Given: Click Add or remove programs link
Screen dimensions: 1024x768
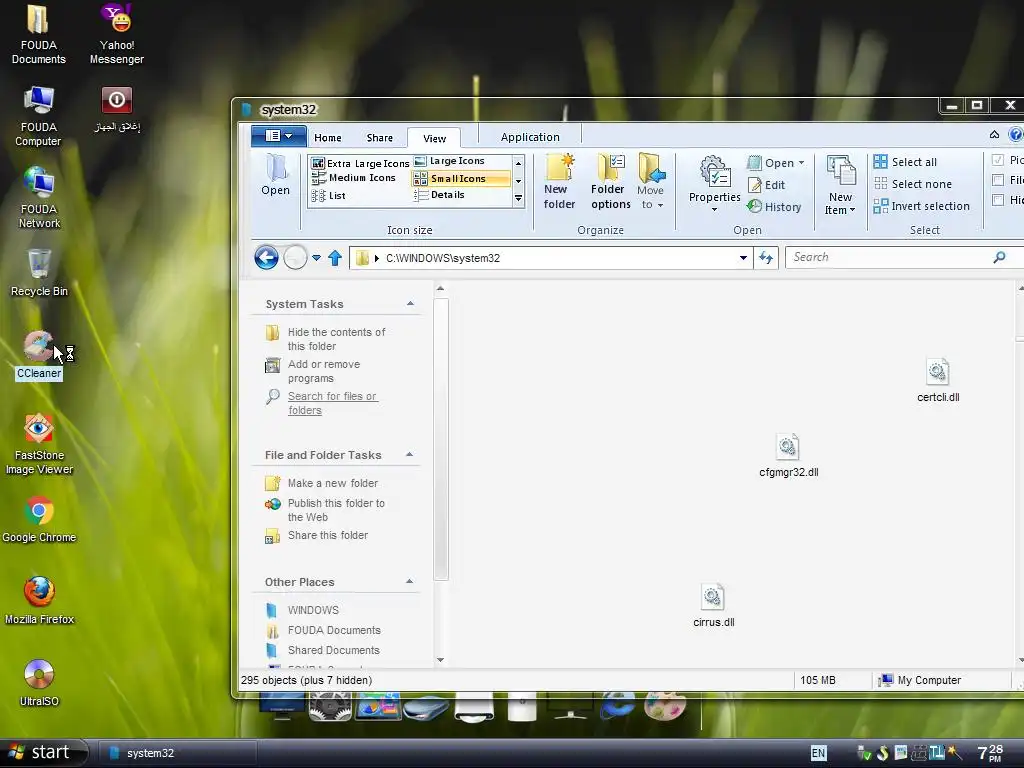Looking at the screenshot, I should point(324,371).
